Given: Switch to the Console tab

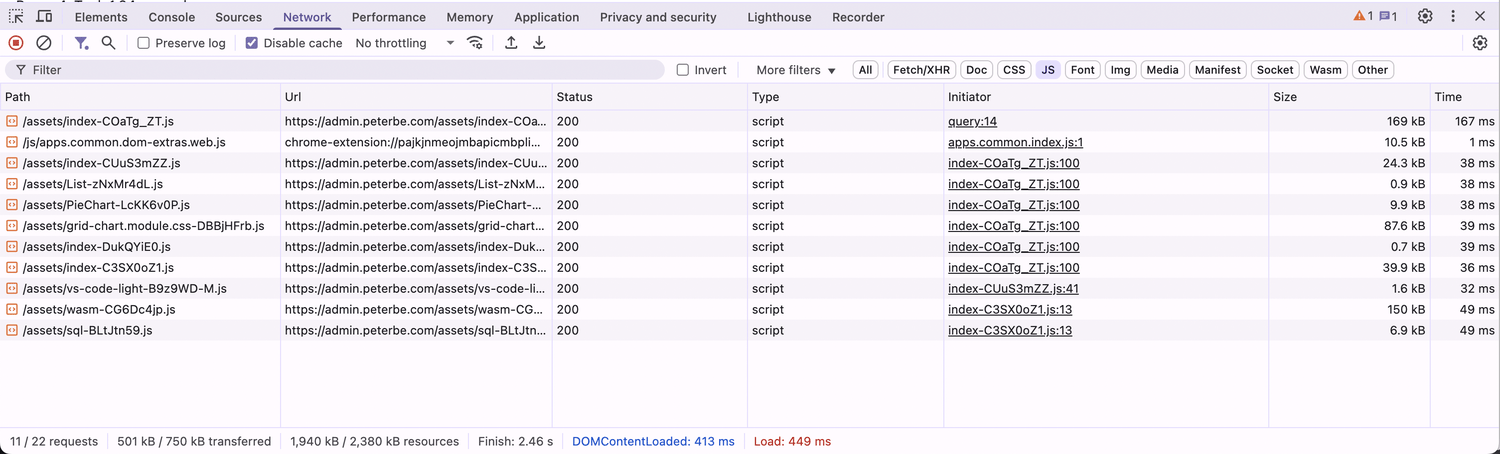Looking at the screenshot, I should 172,17.
